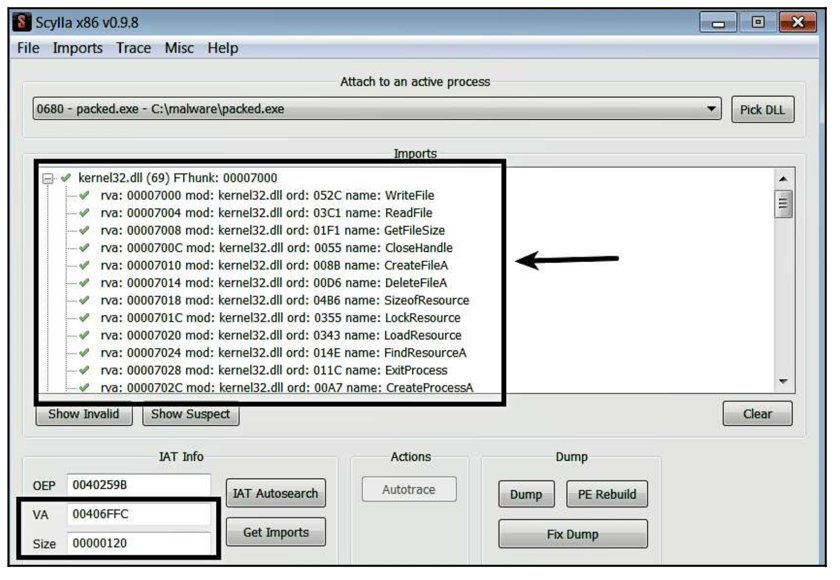The image size is (840, 580).
Task: Click the Scylla application icon in title bar
Action: [x=22, y=22]
